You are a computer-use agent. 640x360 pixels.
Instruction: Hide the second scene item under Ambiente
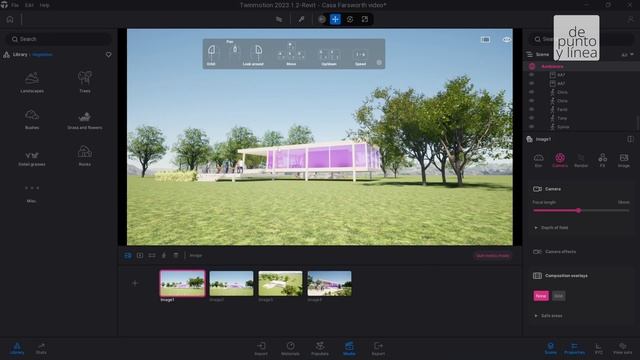[x=531, y=83]
